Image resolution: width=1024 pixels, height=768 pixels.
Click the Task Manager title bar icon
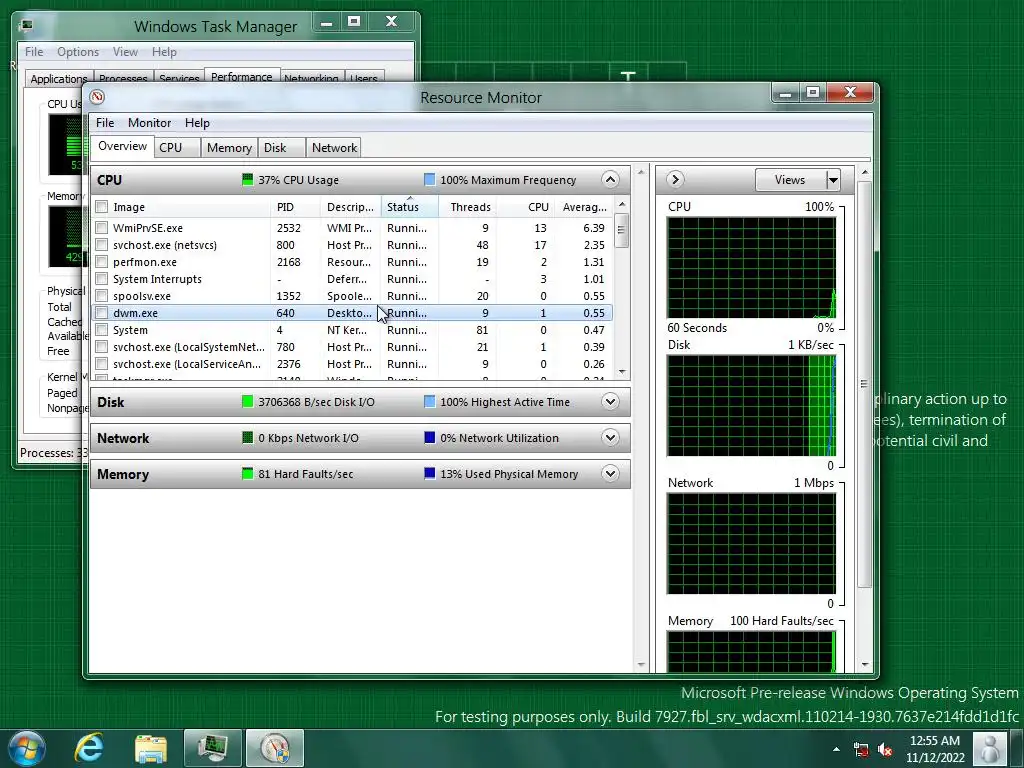27,26
